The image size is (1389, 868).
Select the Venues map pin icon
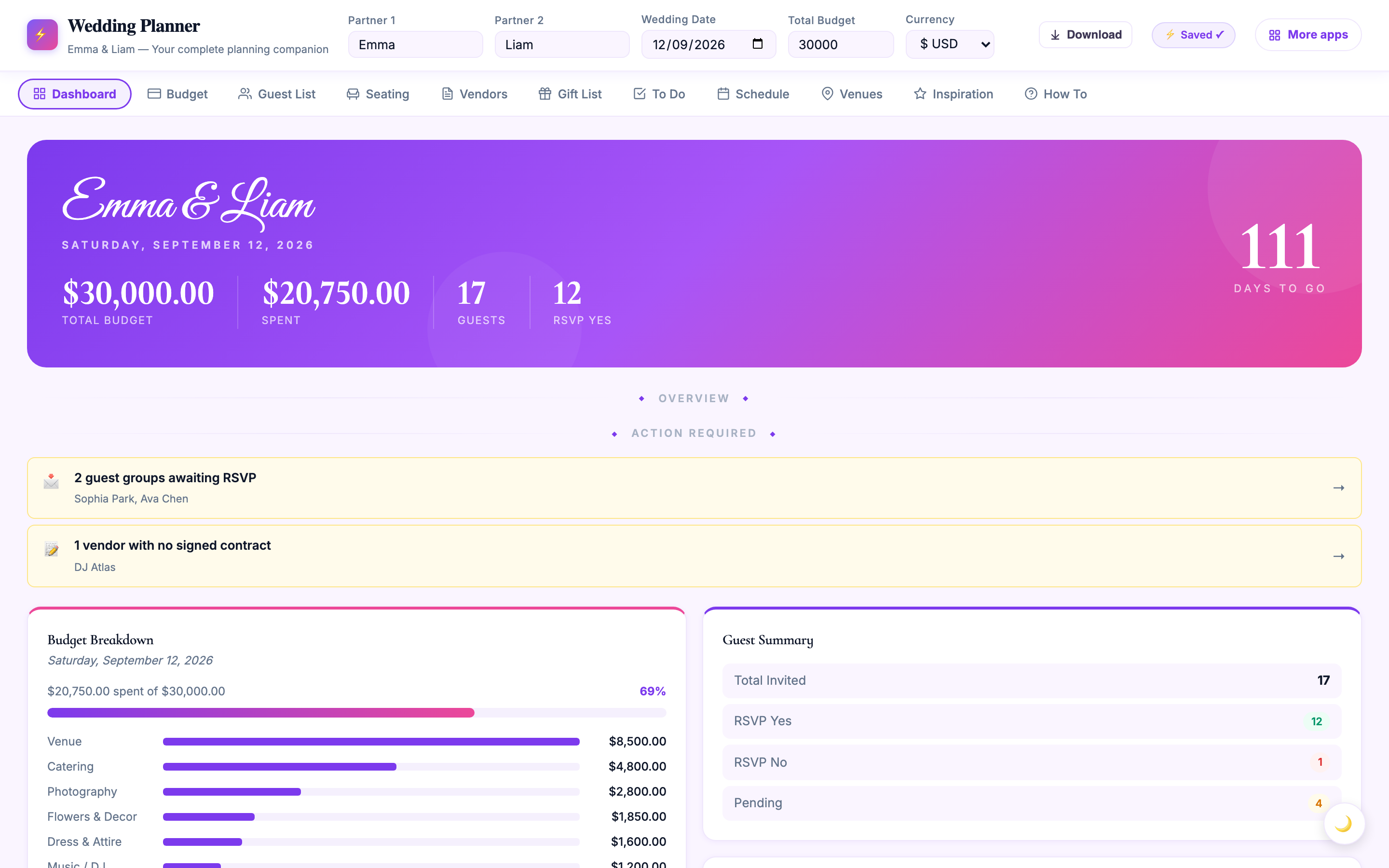pos(827,94)
